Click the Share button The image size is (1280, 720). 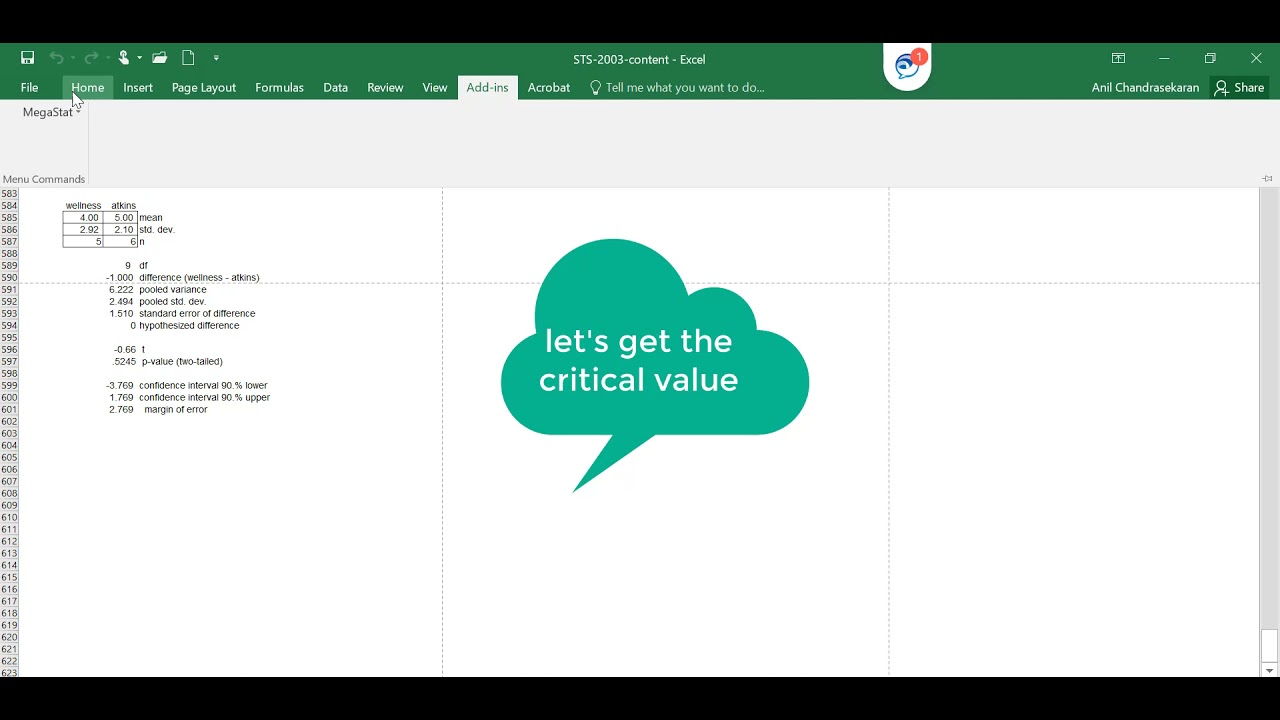[1240, 87]
